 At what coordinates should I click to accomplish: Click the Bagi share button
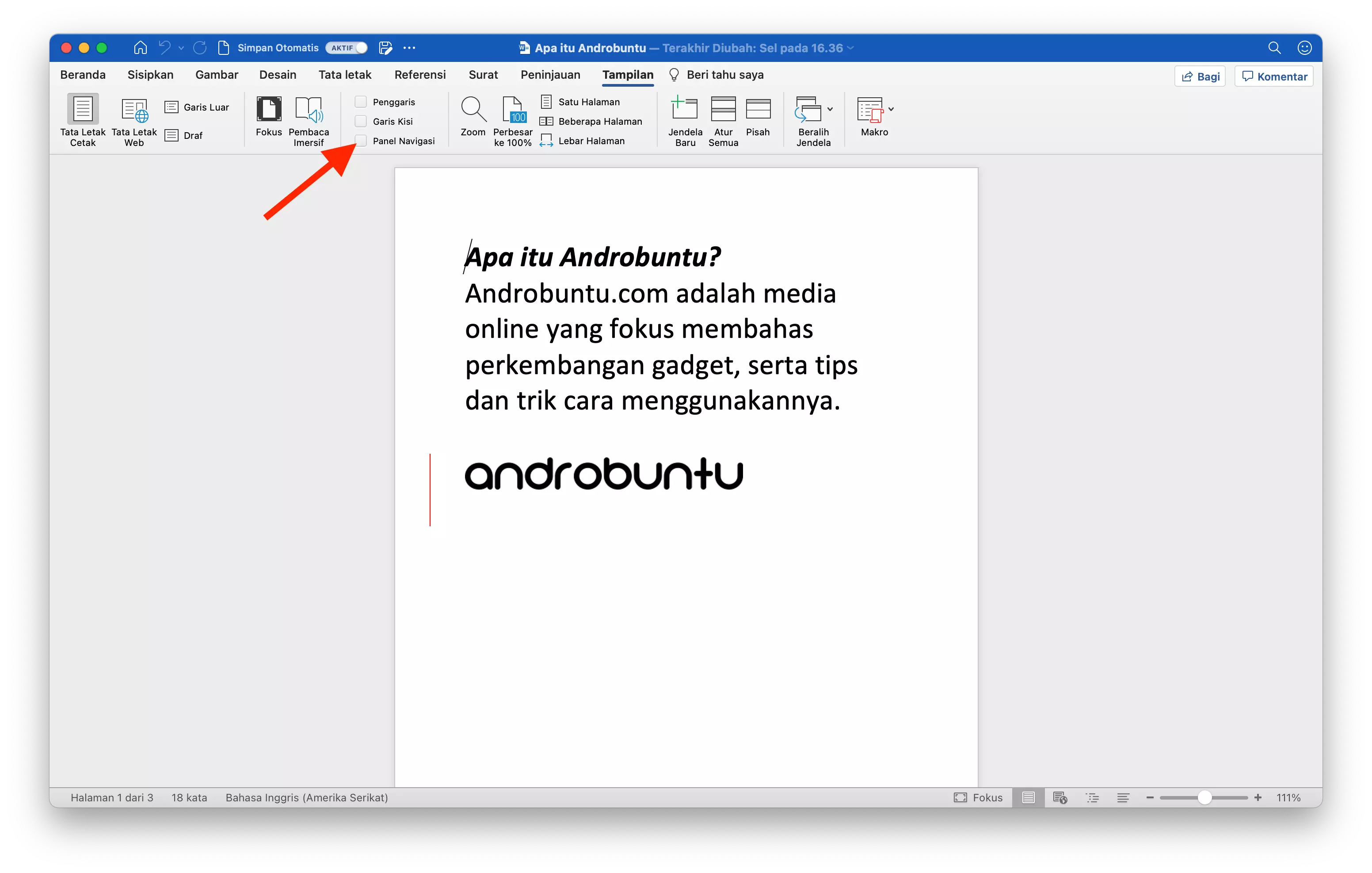tap(1199, 76)
